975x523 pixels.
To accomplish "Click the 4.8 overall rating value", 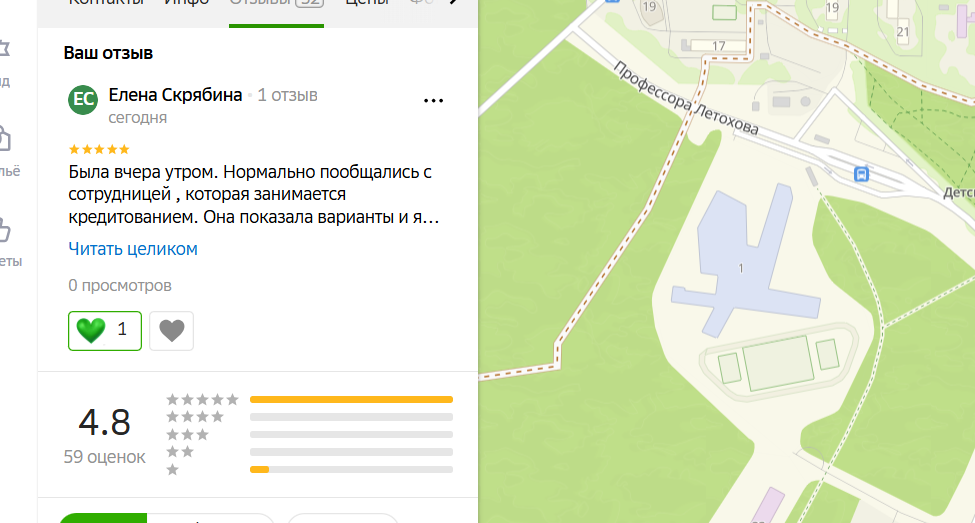I will [104, 422].
